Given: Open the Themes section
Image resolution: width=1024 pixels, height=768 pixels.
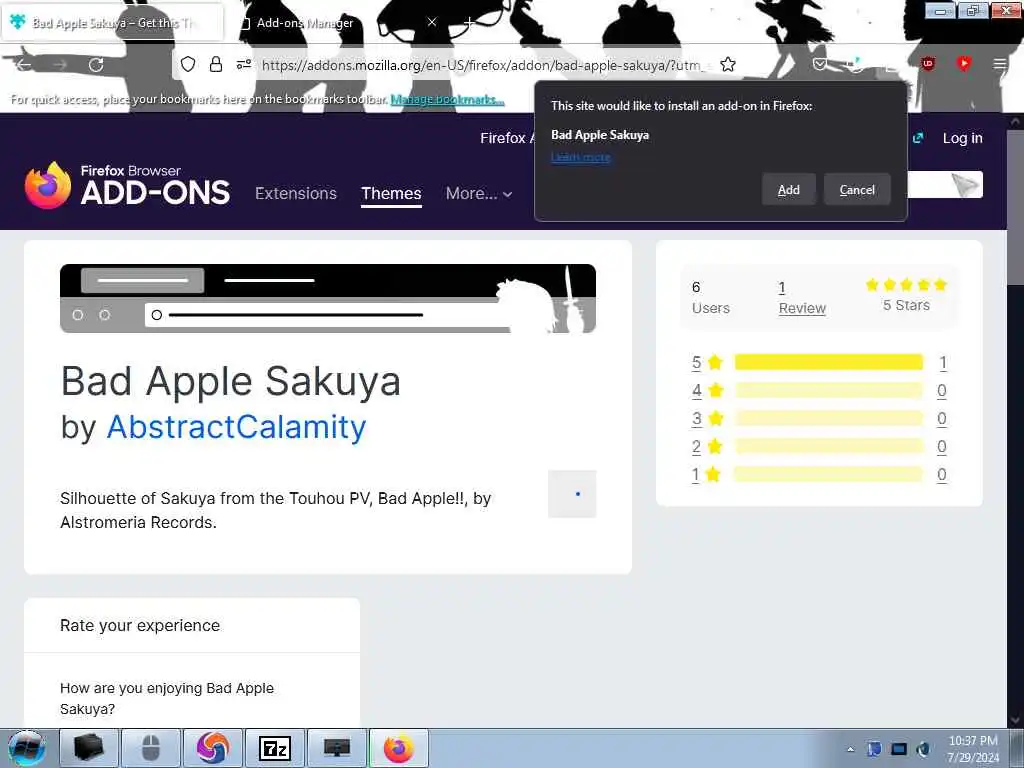Looking at the screenshot, I should (x=391, y=193).
